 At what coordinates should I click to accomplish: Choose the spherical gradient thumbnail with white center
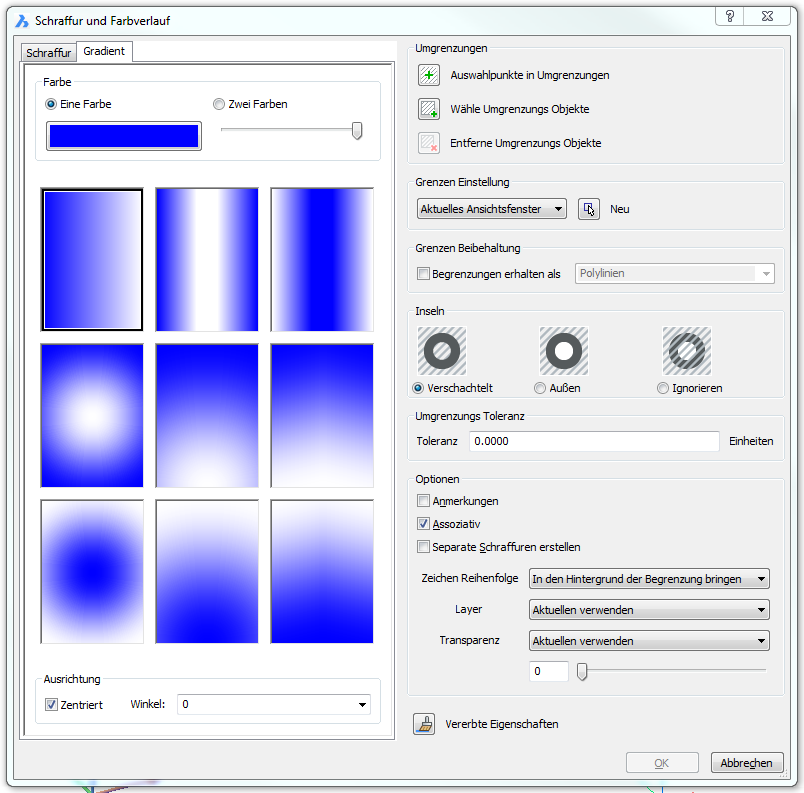tap(92, 415)
